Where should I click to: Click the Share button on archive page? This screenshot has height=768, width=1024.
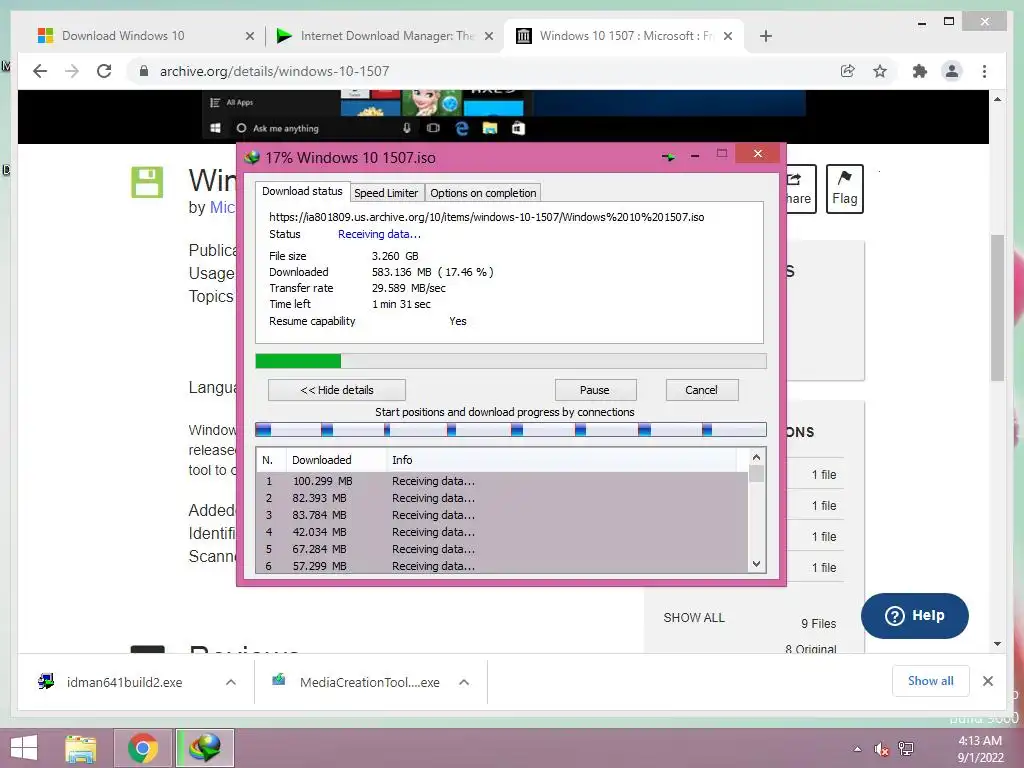tap(799, 189)
